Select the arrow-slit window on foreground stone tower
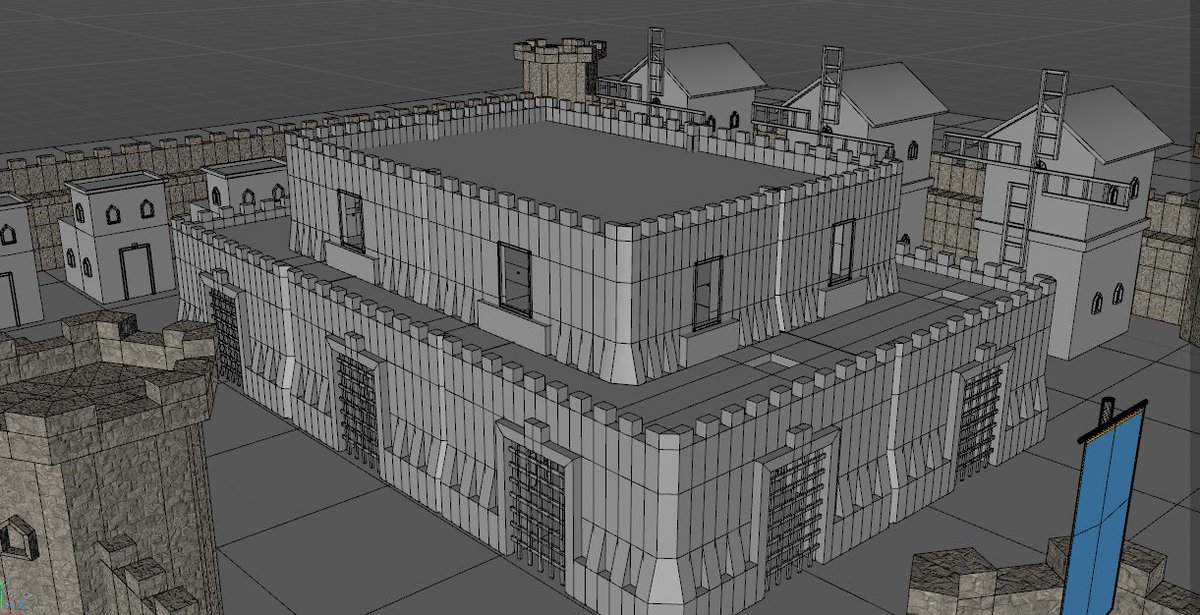This screenshot has height=615, width=1200. click(16, 539)
